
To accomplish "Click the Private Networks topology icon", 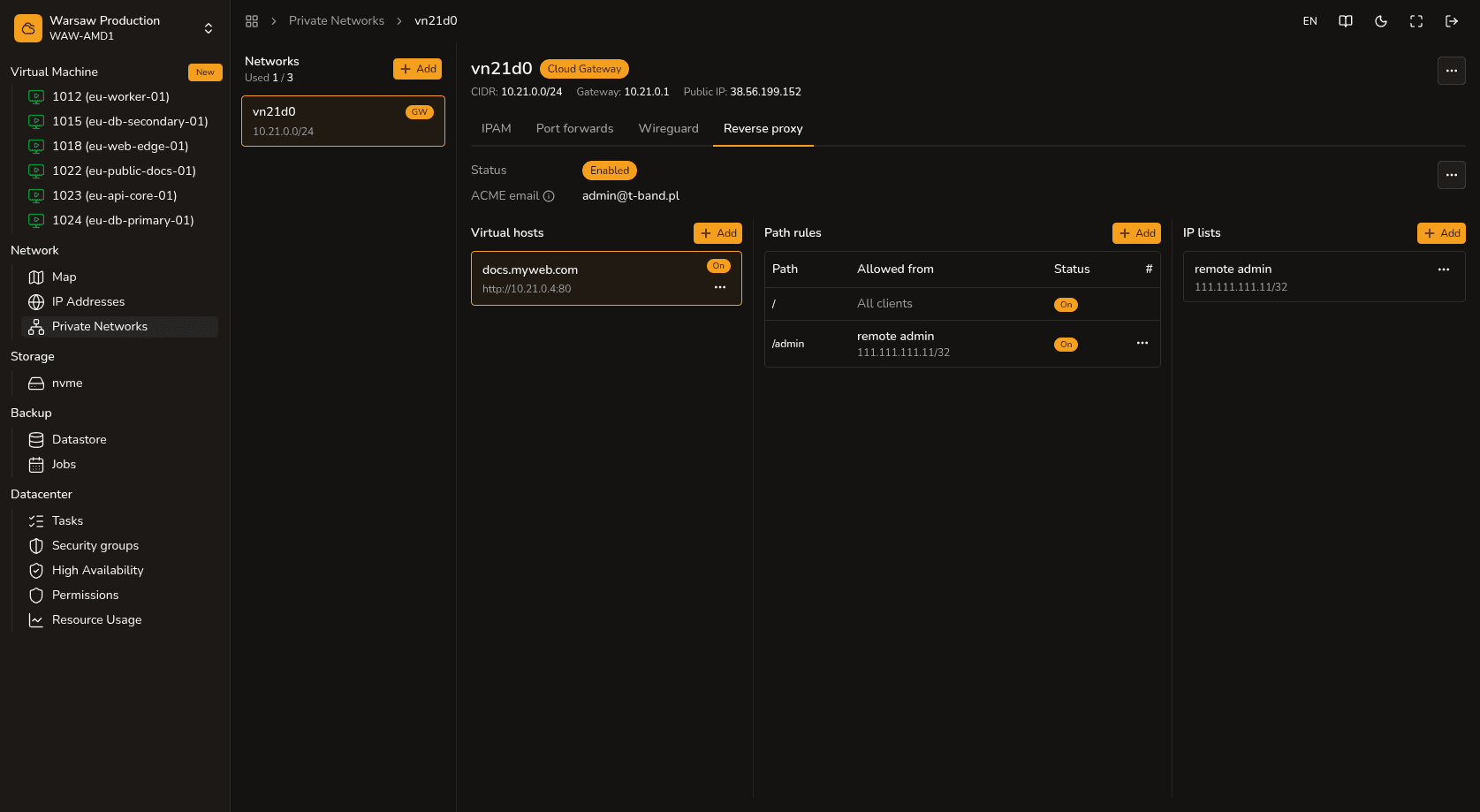I will pos(36,327).
